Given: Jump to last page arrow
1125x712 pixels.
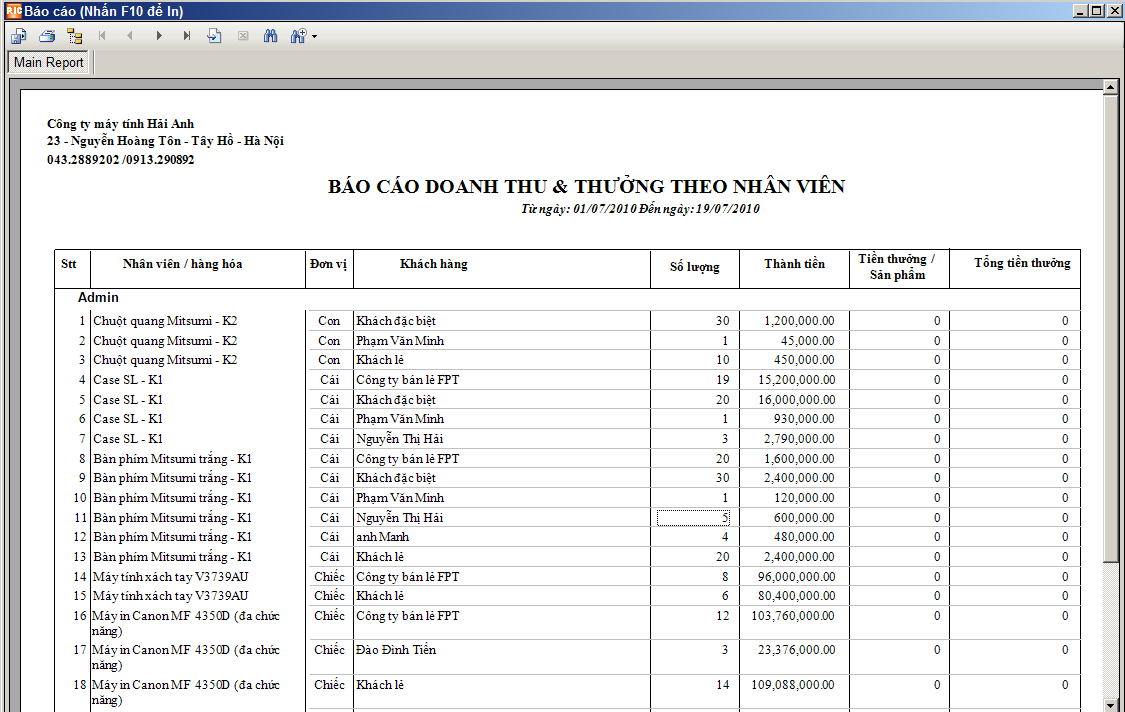Looking at the screenshot, I should coord(187,36).
